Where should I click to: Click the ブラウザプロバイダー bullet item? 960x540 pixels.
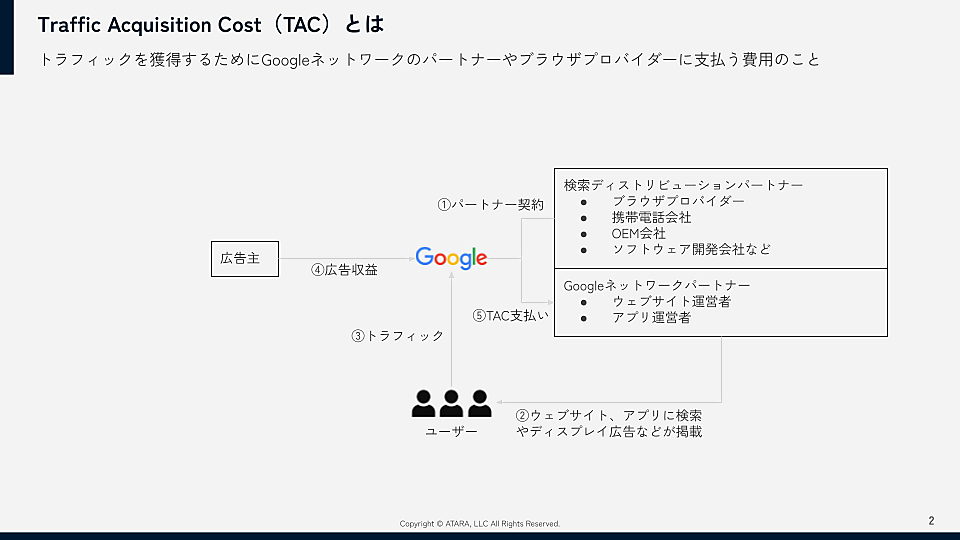[678, 201]
